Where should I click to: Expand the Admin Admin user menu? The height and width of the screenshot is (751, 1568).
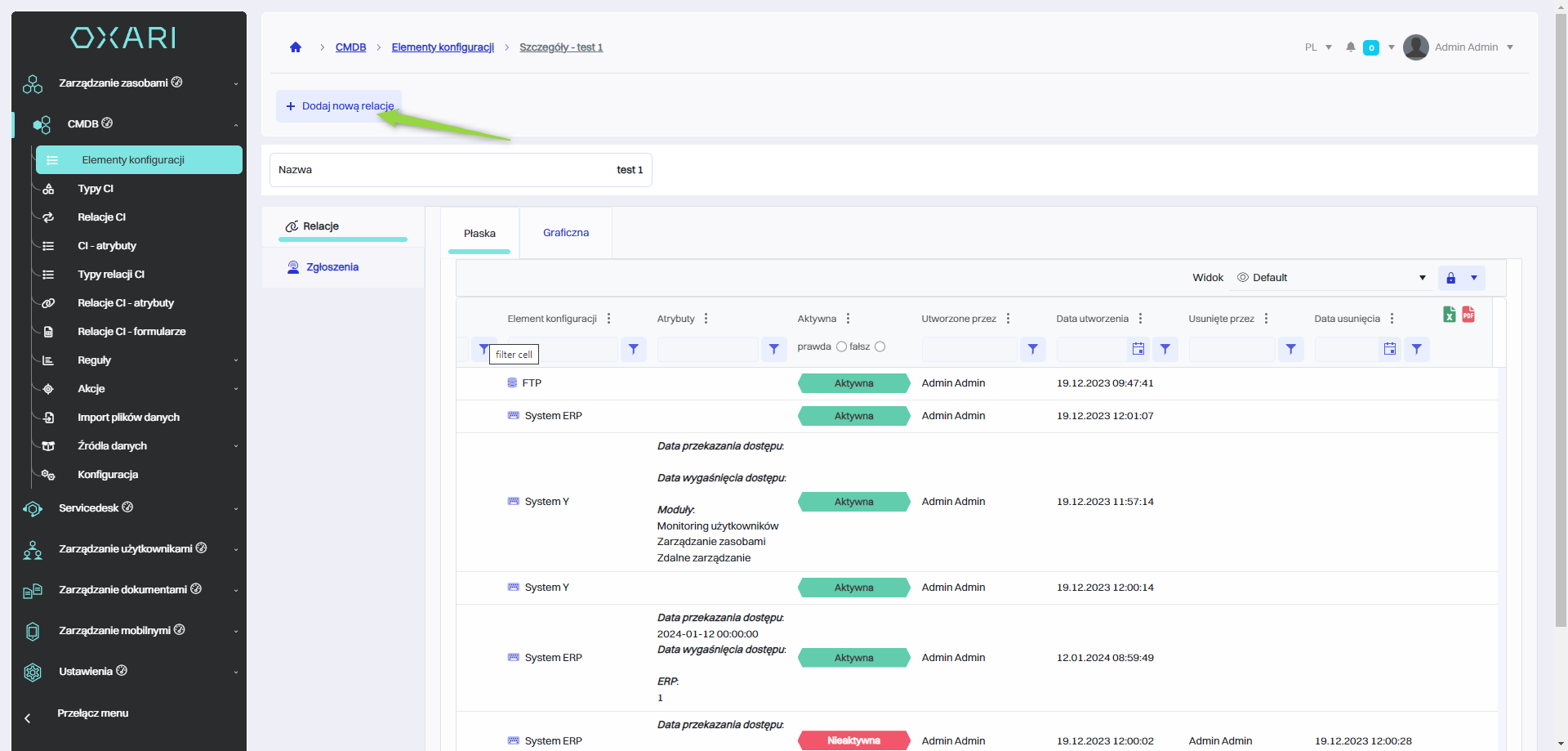pos(1510,47)
